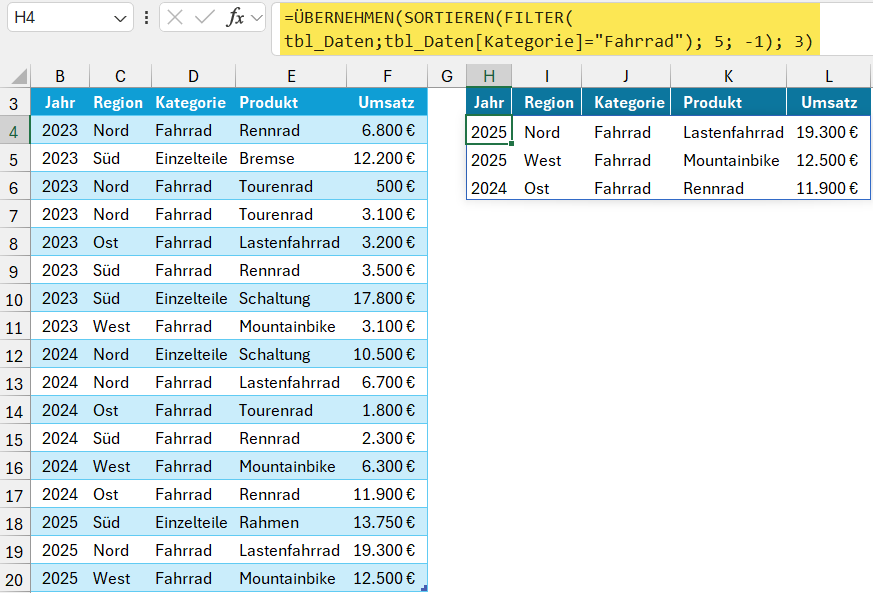Image resolution: width=873 pixels, height=593 pixels.
Task: Select the 19.300 € cell in column F
Action: pyautogui.click(x=388, y=551)
